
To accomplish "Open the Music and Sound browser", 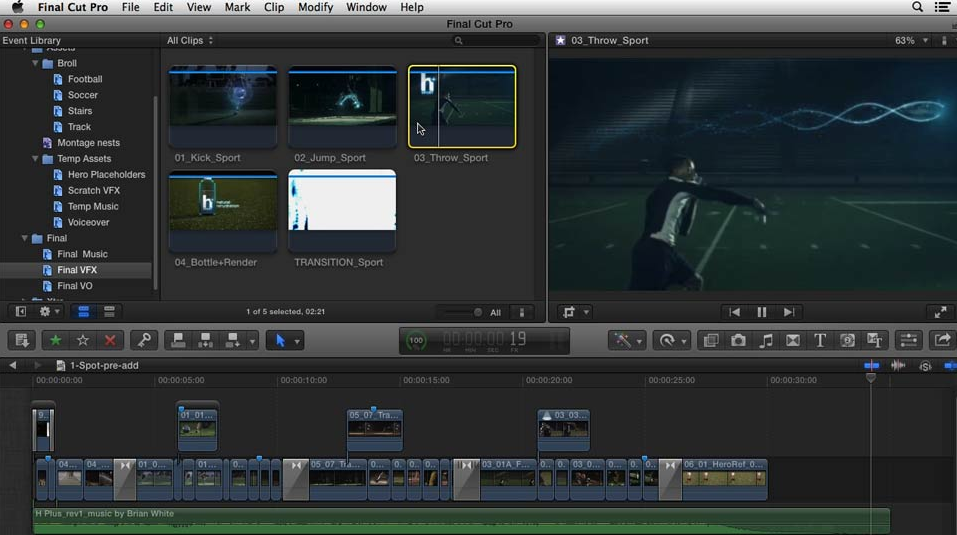I will click(766, 341).
